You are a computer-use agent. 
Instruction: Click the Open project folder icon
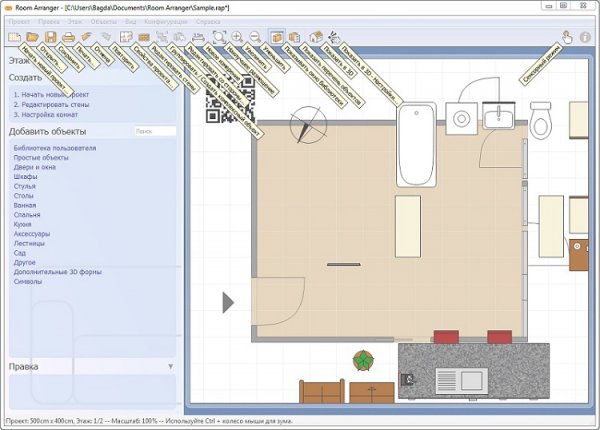[x=33, y=37]
